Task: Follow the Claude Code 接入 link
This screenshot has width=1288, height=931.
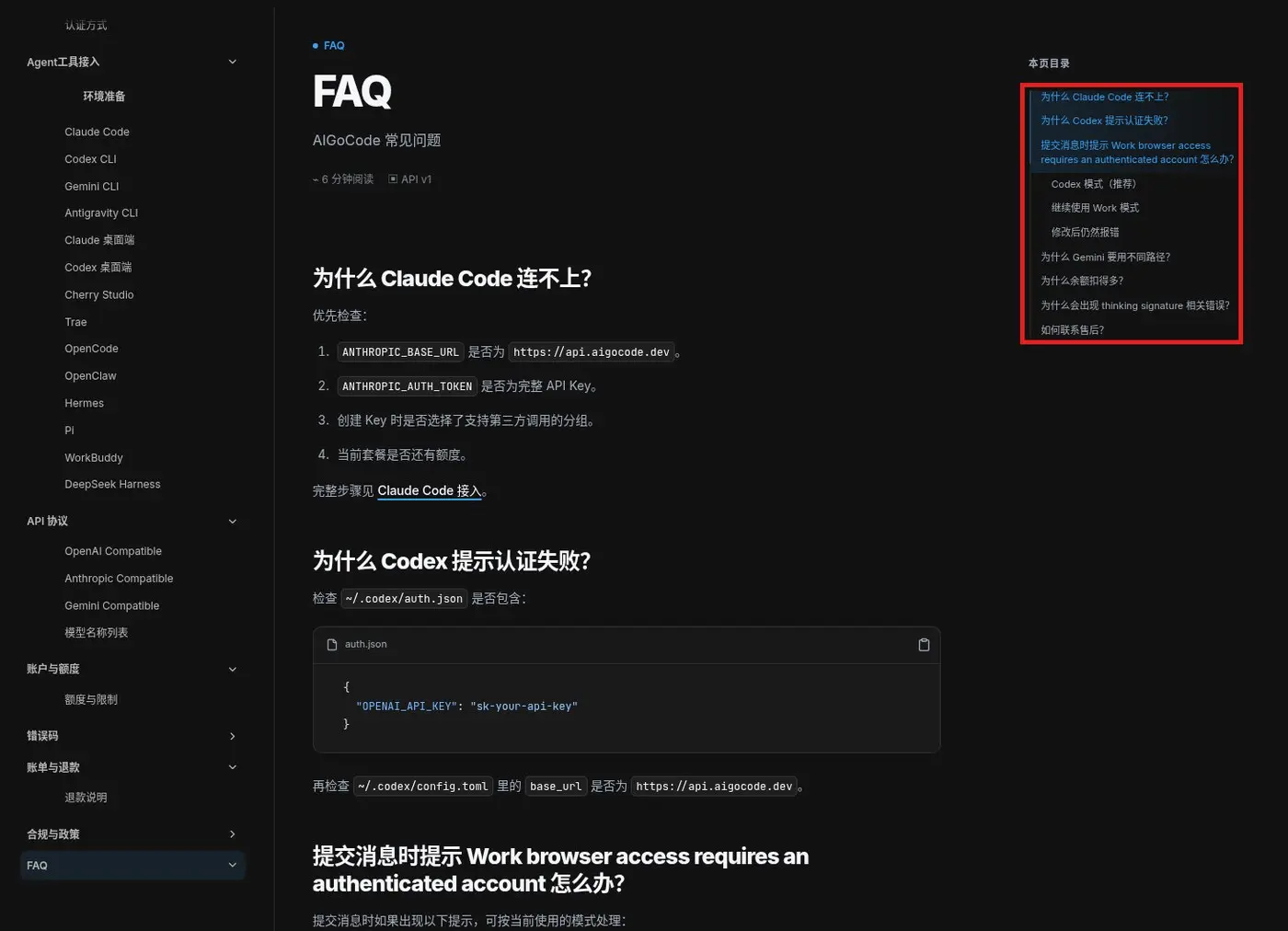Action: pyautogui.click(x=429, y=491)
